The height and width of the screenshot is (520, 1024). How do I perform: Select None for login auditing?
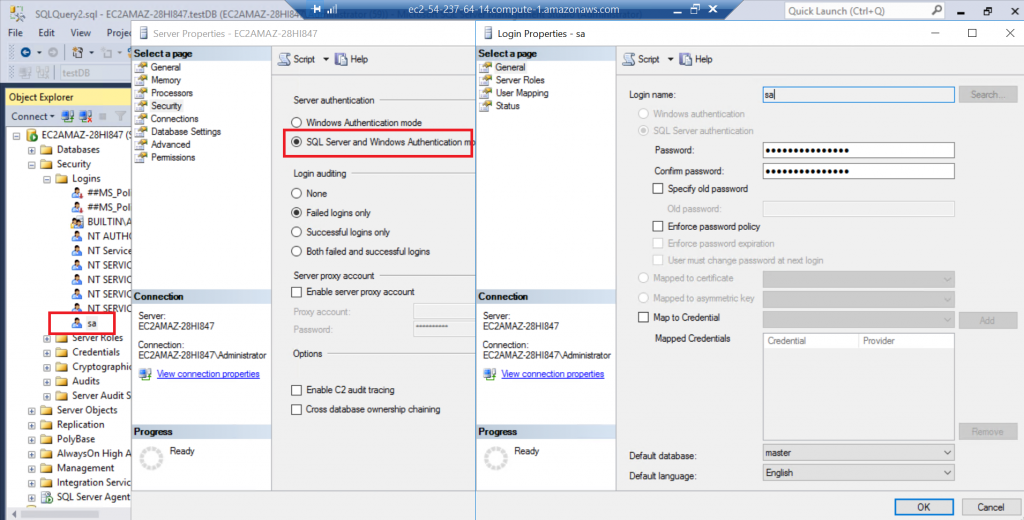[x=296, y=193]
